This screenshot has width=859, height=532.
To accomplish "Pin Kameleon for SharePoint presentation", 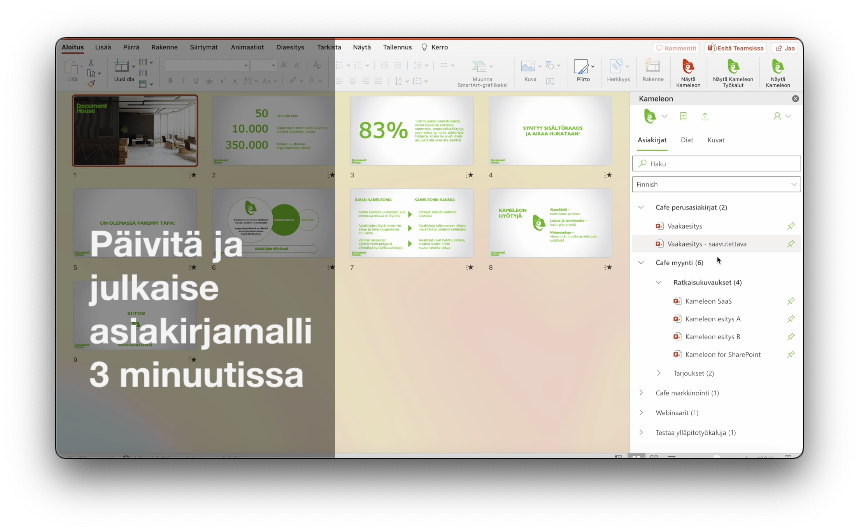I will click(791, 354).
